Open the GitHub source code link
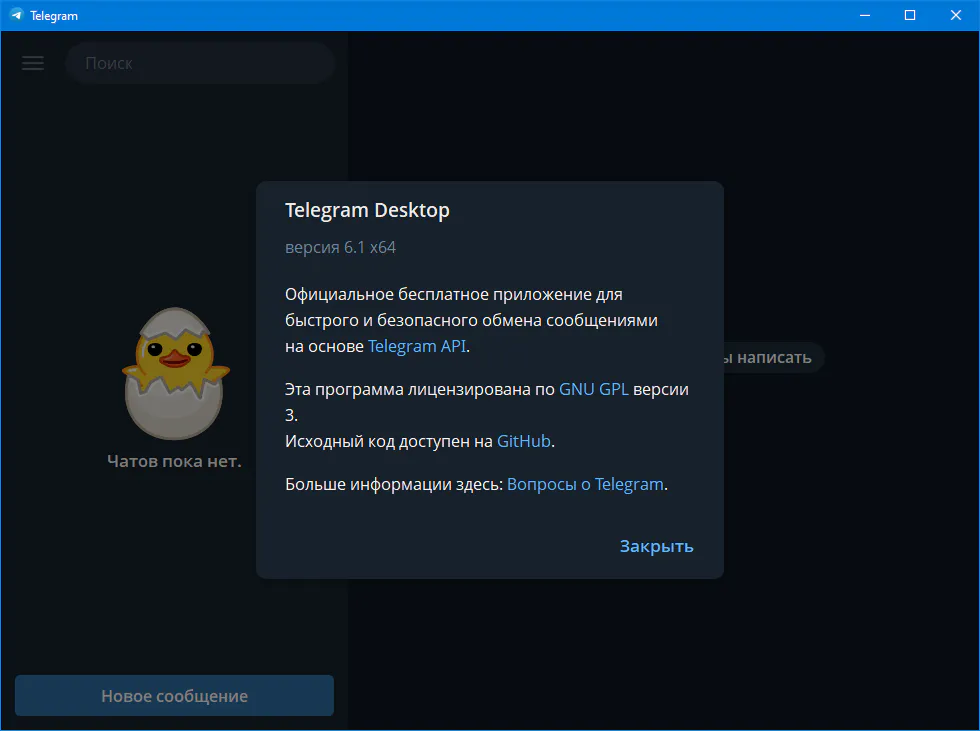Image resolution: width=980 pixels, height=731 pixels. [523, 440]
